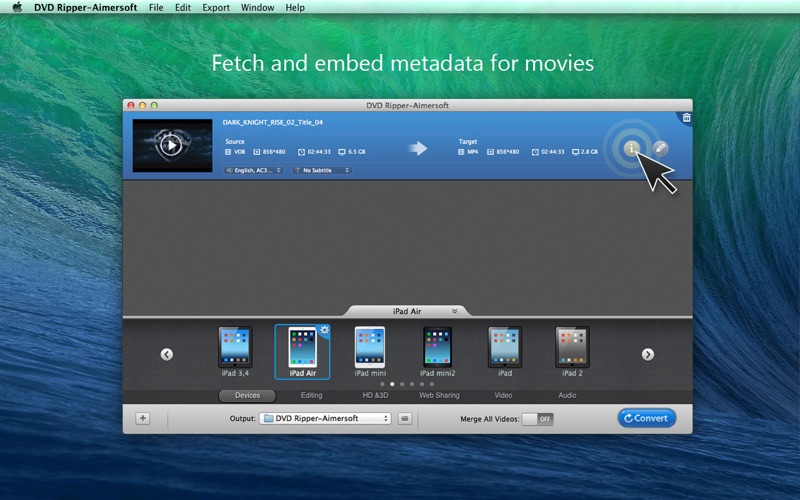The image size is (800, 500).
Task: Open the No Subtitle dropdown
Action: [322, 170]
